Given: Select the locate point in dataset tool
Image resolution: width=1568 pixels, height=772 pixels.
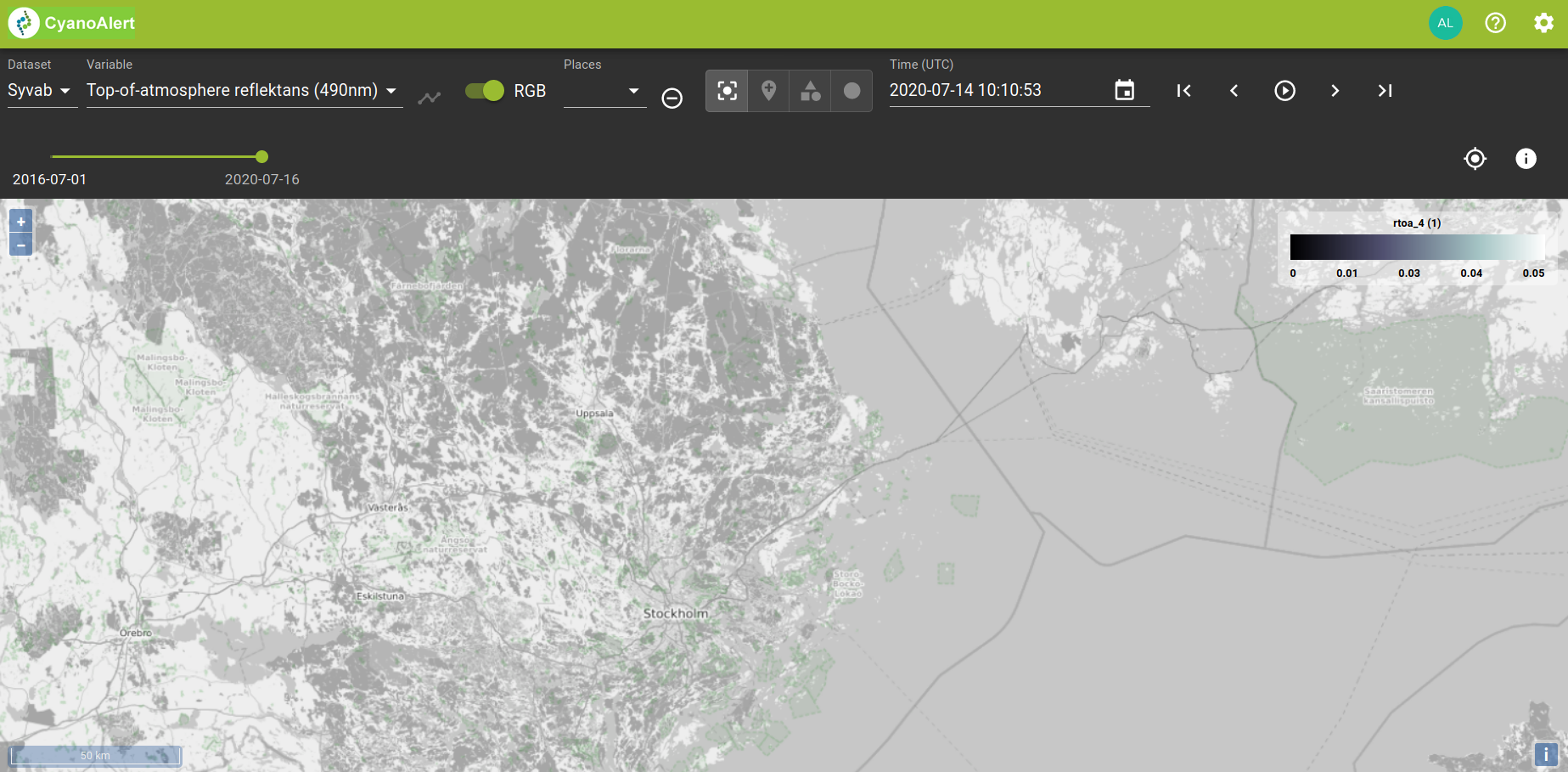Looking at the screenshot, I should tap(726, 90).
